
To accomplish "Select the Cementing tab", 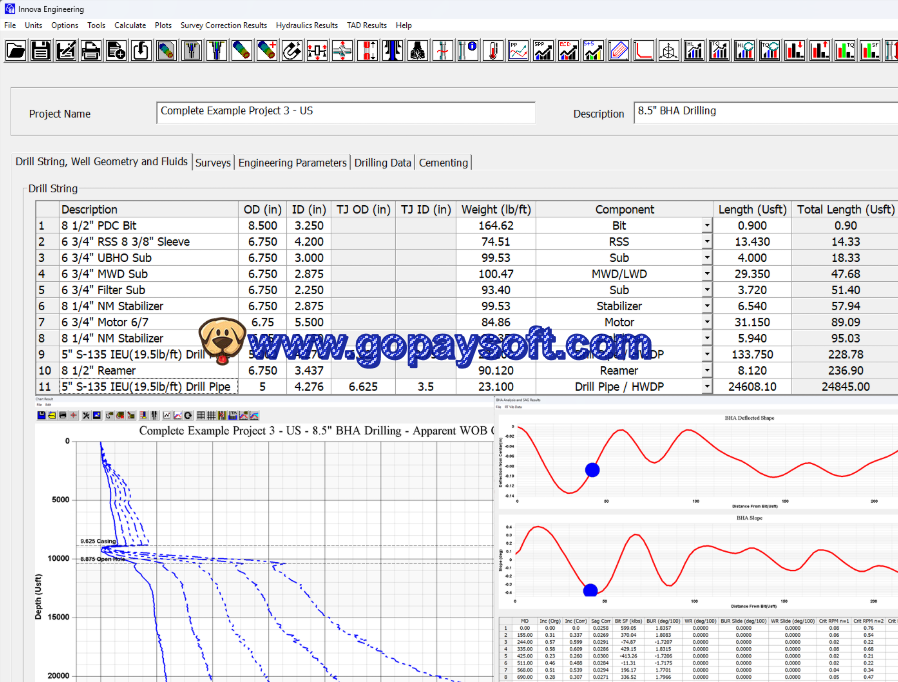I will pos(443,163).
